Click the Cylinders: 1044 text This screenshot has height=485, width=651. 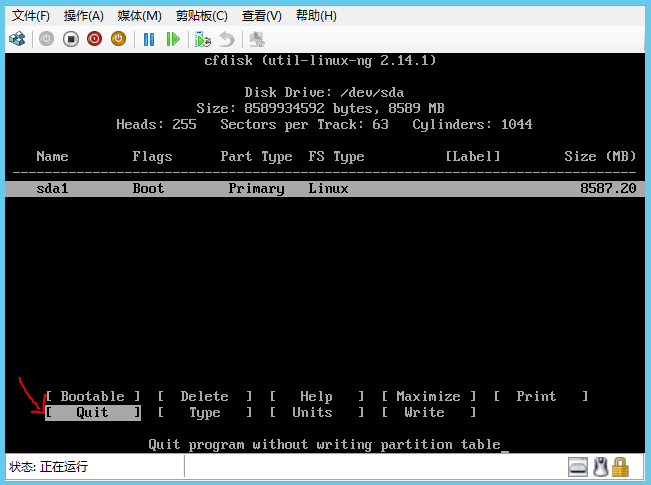(x=472, y=125)
